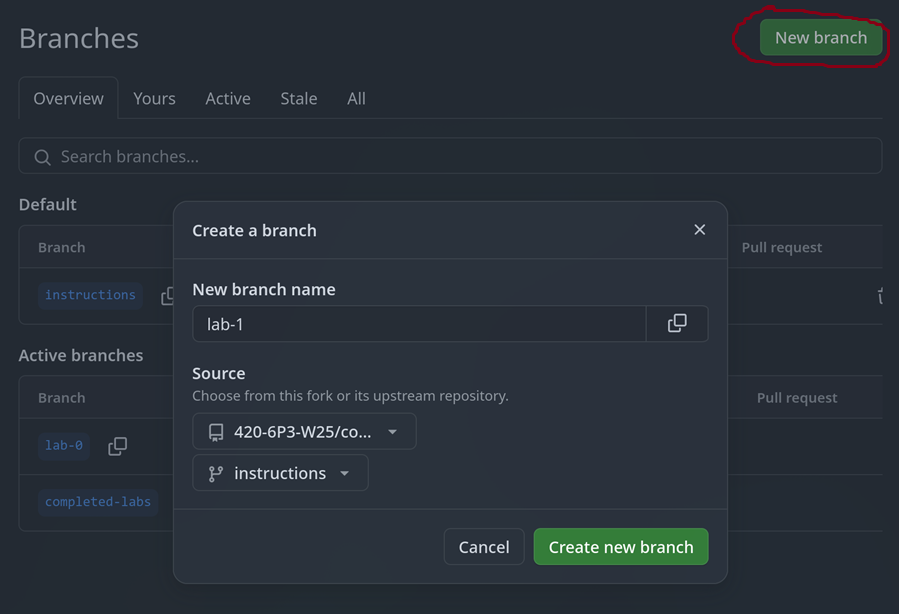Open the lab-0 branch link

point(64,445)
